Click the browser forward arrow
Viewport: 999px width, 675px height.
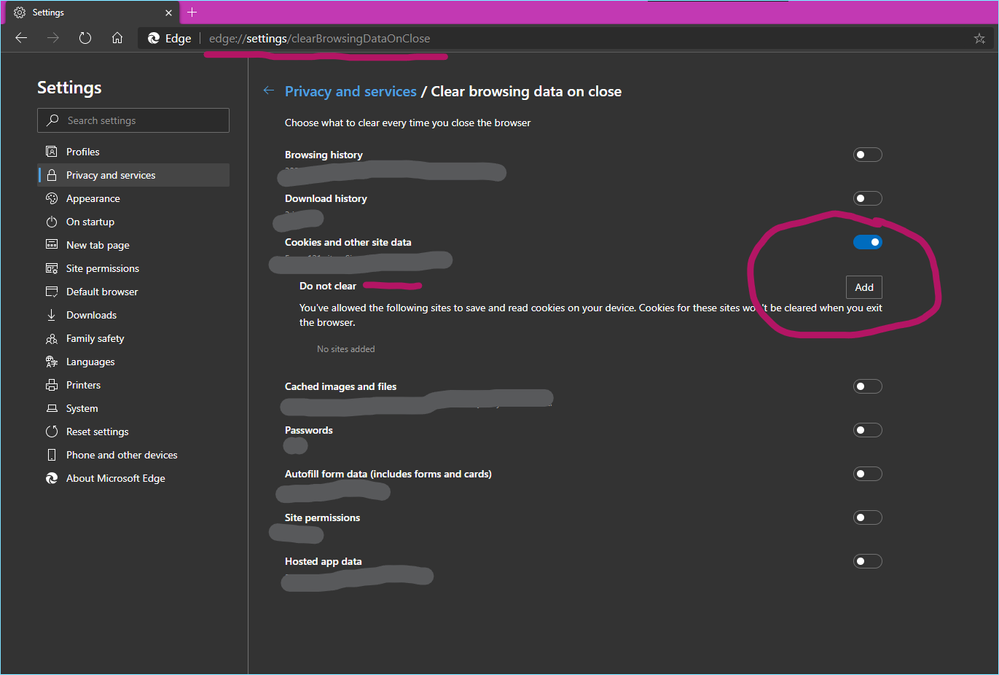click(x=53, y=38)
